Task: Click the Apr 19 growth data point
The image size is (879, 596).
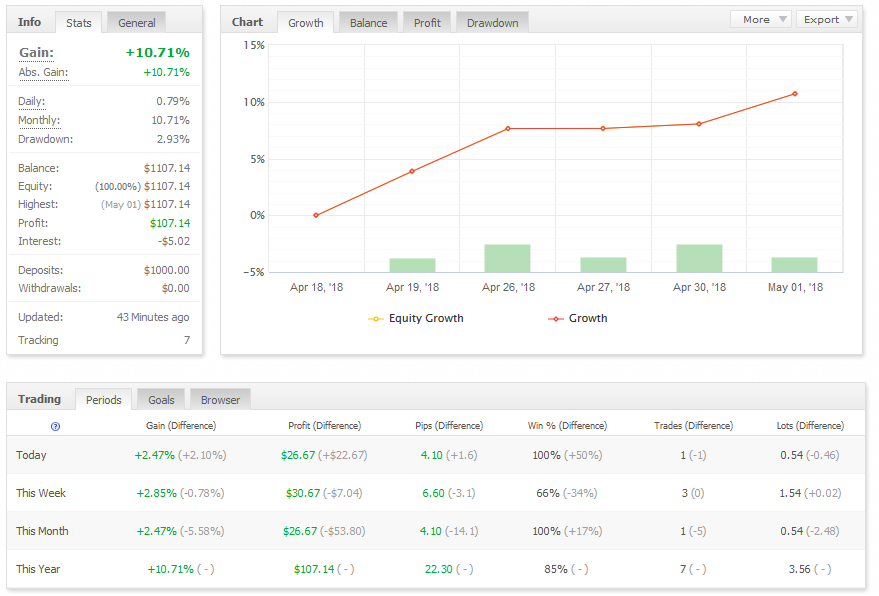Action: point(412,171)
